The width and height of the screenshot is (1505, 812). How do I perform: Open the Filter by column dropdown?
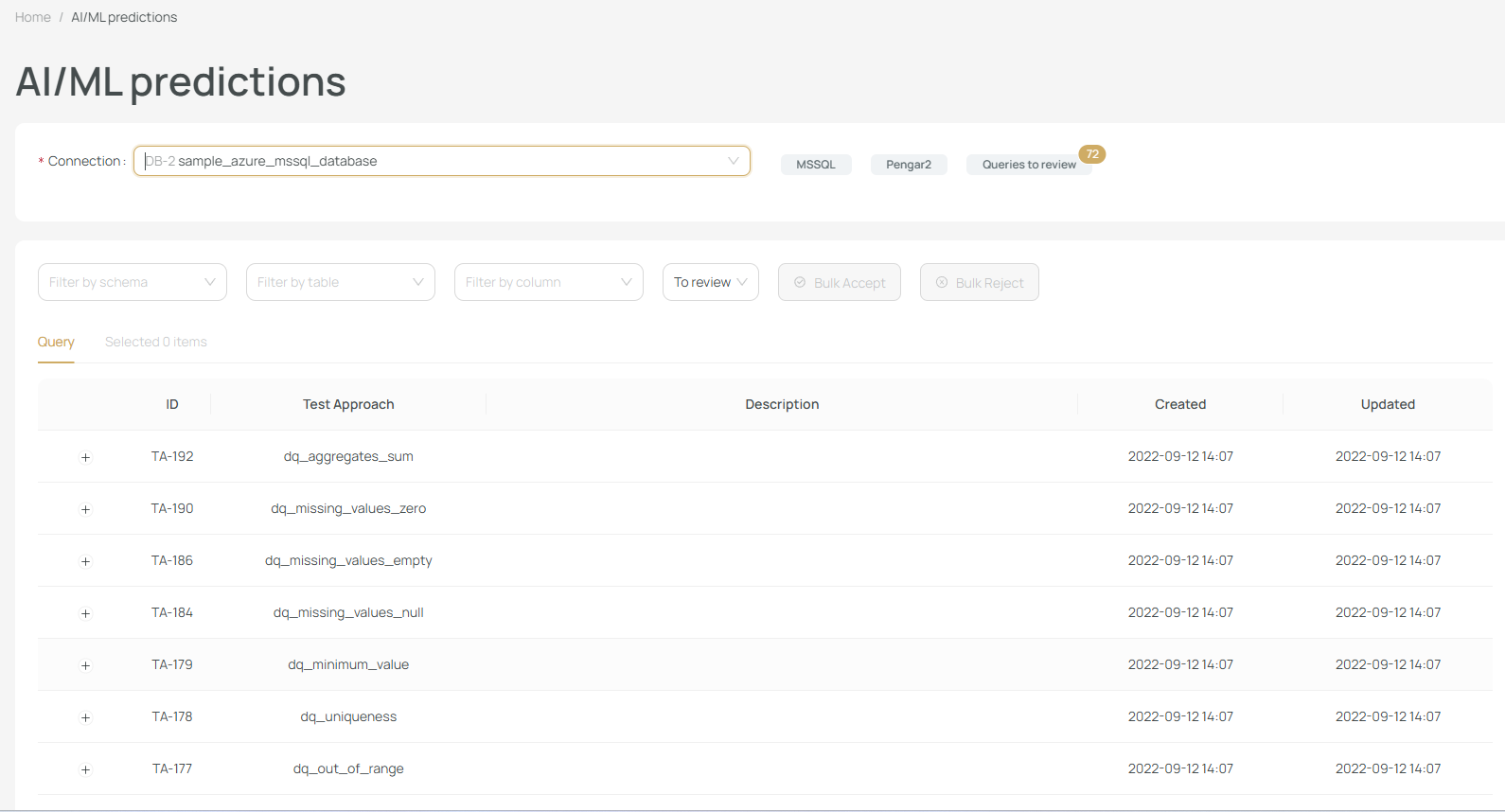click(549, 282)
